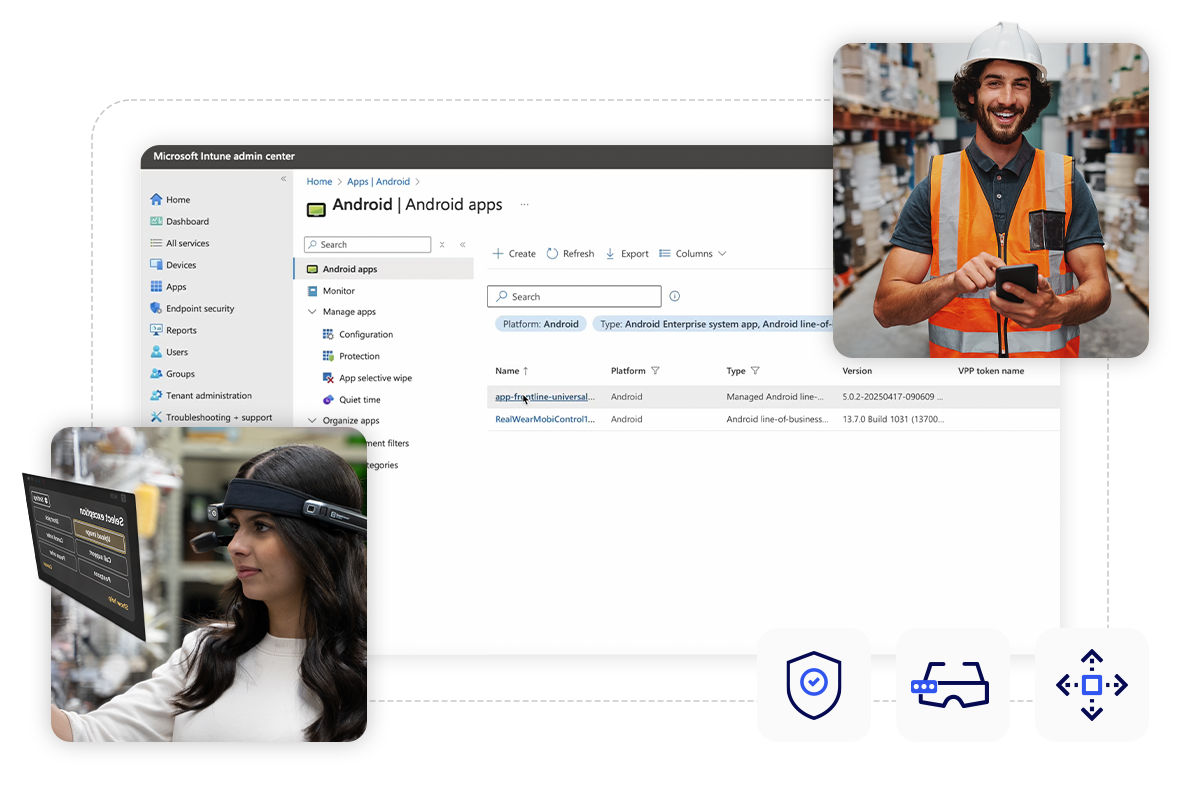Click the shield checkmark security tile
This screenshot has width=1200, height=800.
pyautogui.click(x=813, y=685)
